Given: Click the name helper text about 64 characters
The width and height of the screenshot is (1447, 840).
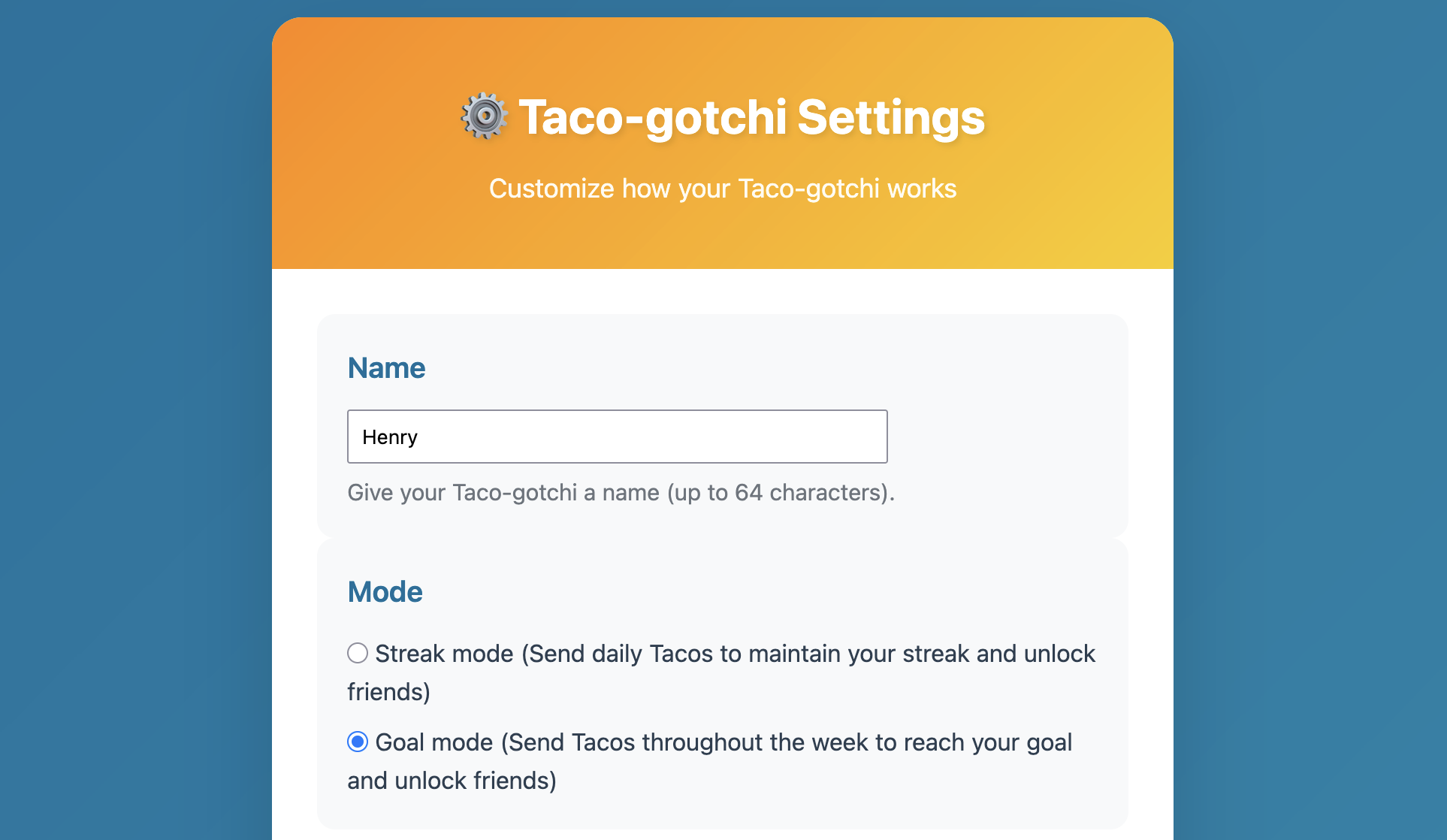Looking at the screenshot, I should pyautogui.click(x=621, y=493).
